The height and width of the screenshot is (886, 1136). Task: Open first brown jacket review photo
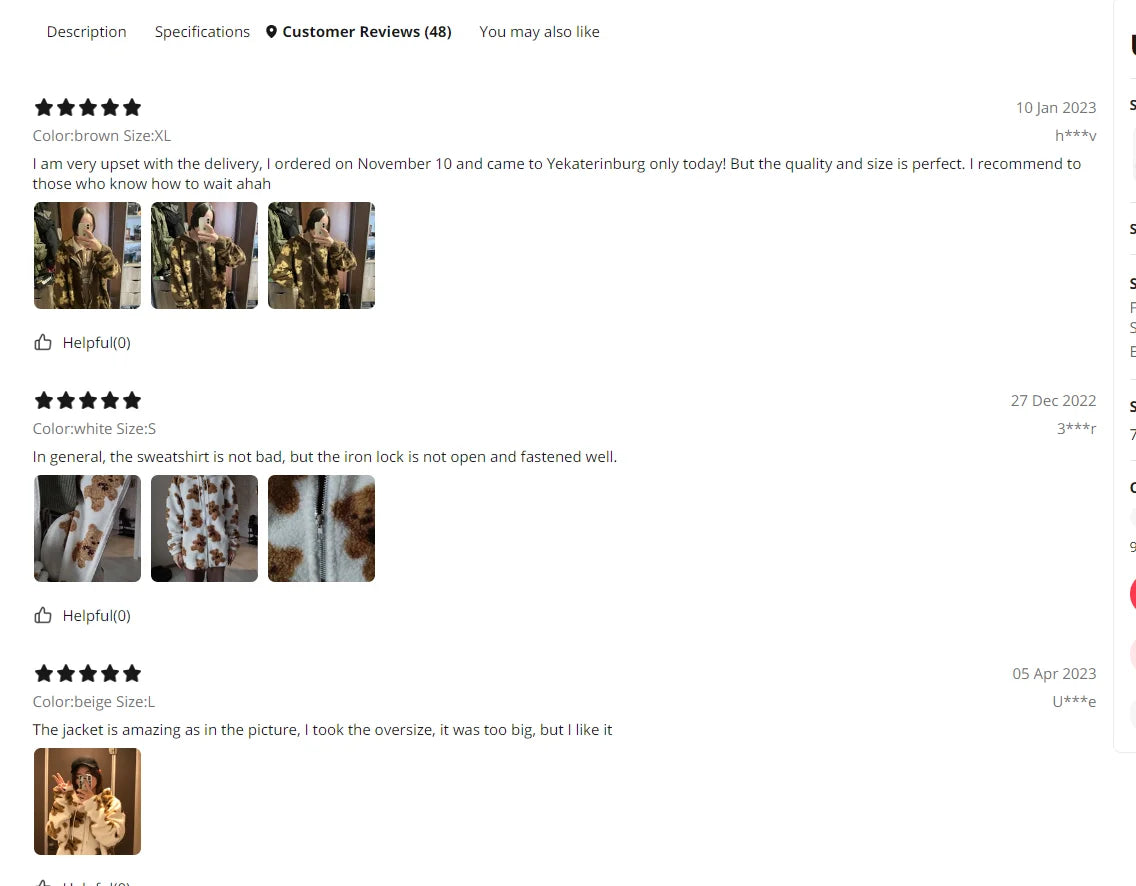(88, 255)
